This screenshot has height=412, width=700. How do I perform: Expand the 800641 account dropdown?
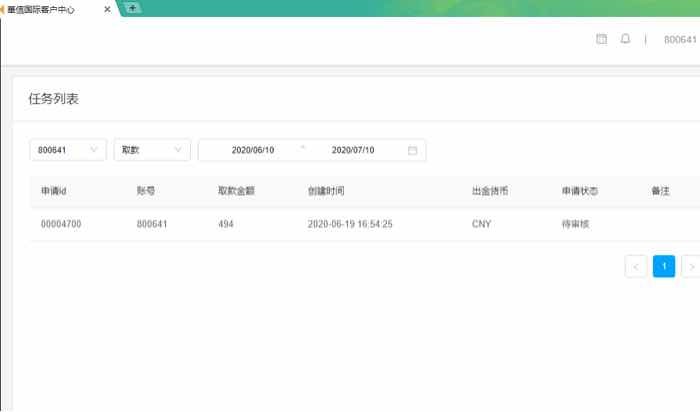[x=68, y=150]
